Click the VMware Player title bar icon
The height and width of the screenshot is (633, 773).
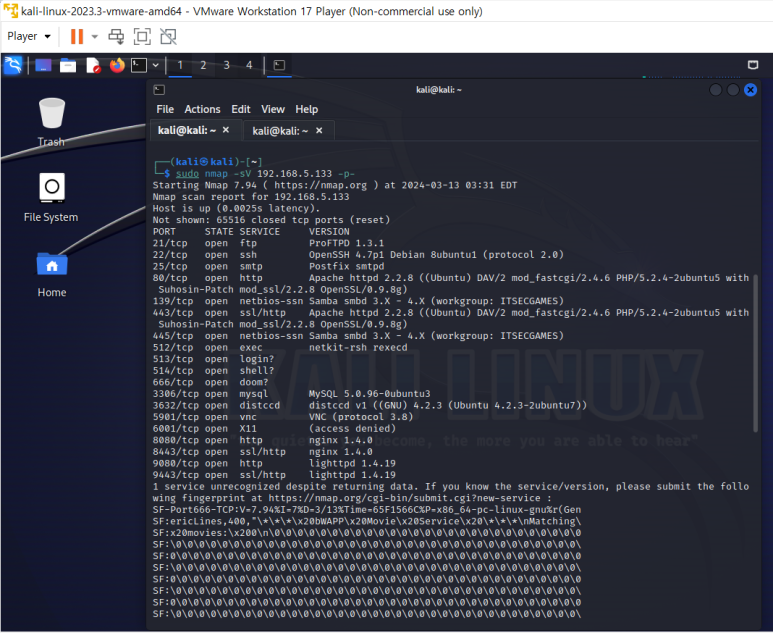coord(10,10)
